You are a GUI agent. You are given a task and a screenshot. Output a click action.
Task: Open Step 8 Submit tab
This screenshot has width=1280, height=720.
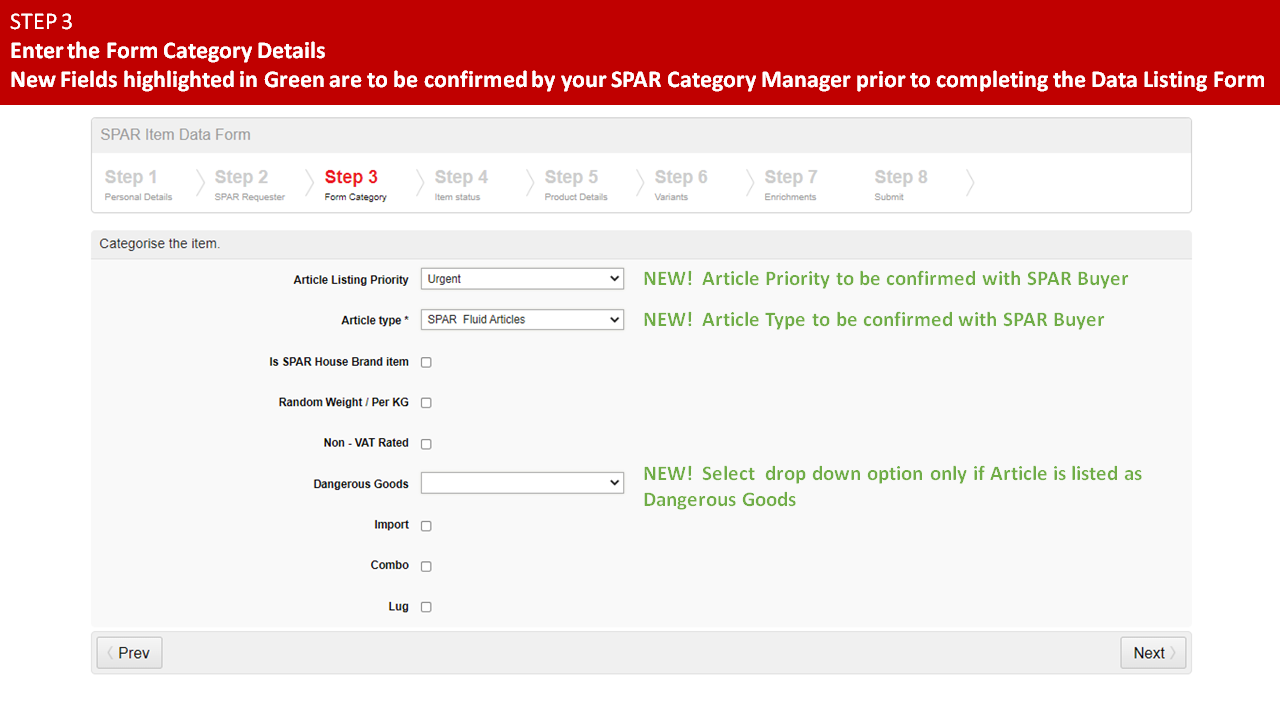tap(901, 184)
